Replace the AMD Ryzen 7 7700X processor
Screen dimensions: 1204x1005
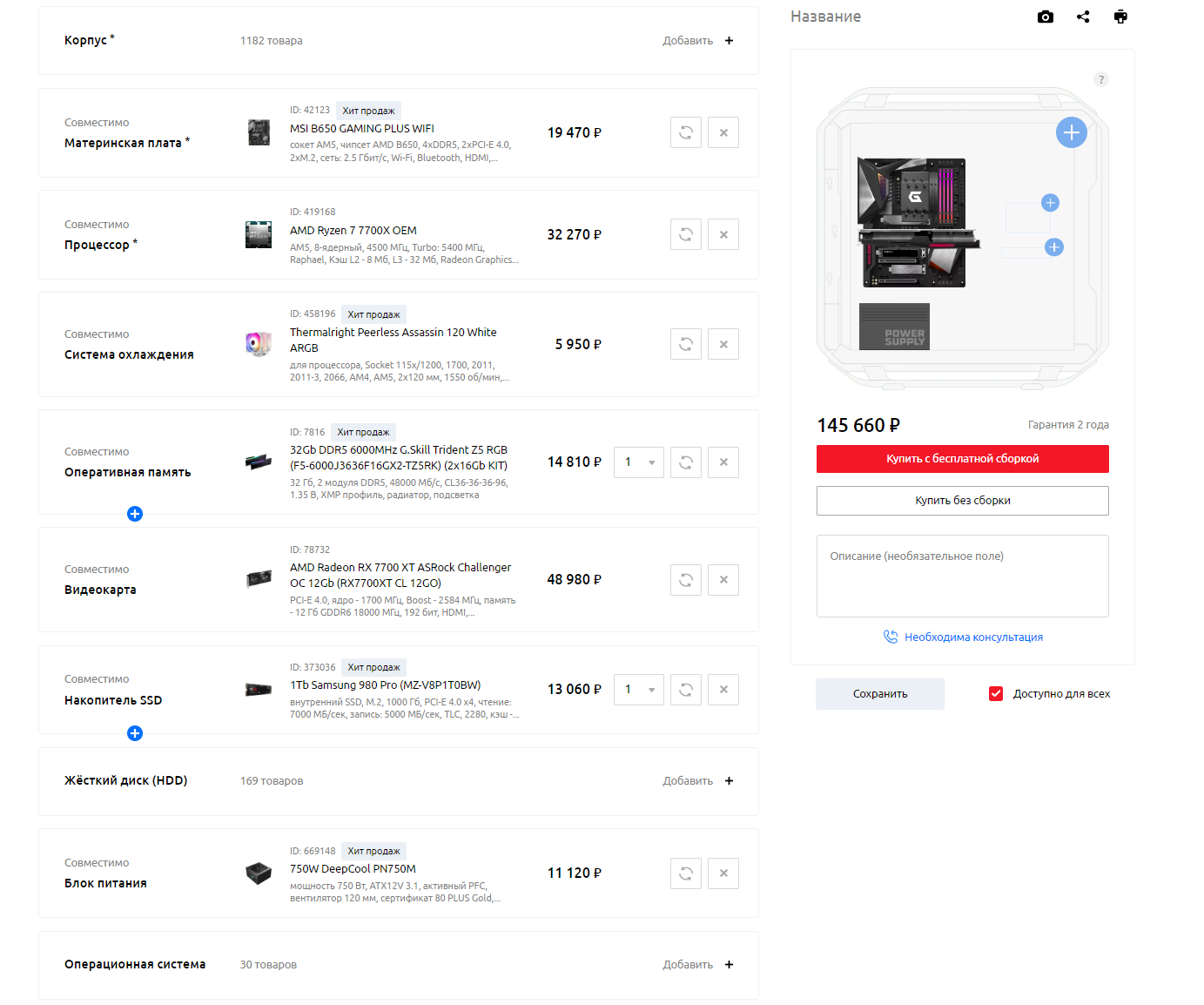click(686, 234)
